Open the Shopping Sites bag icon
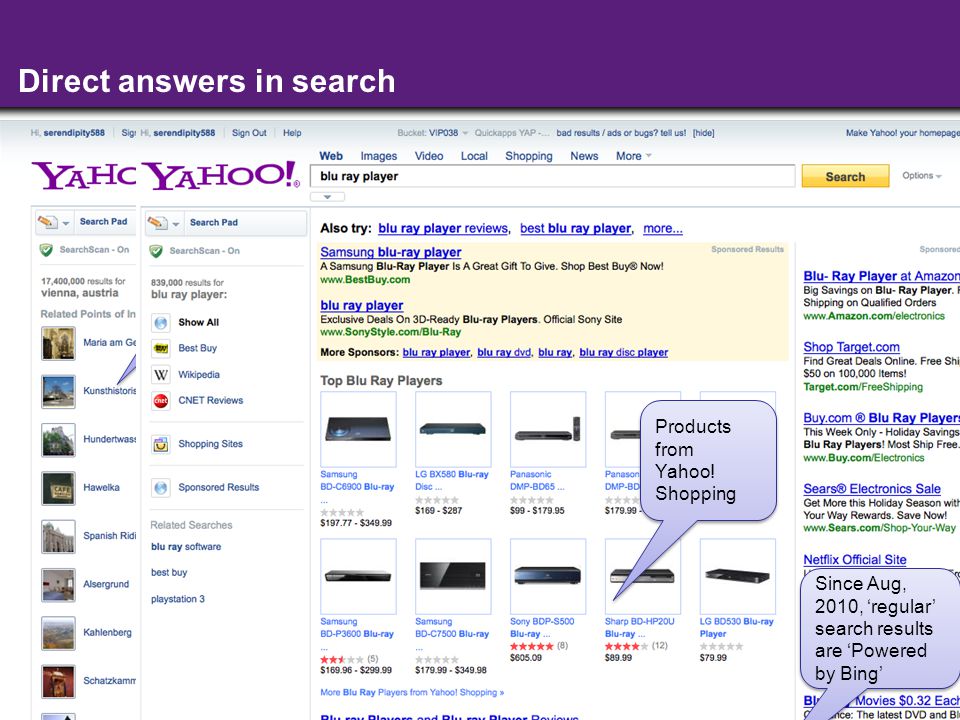 [x=160, y=444]
